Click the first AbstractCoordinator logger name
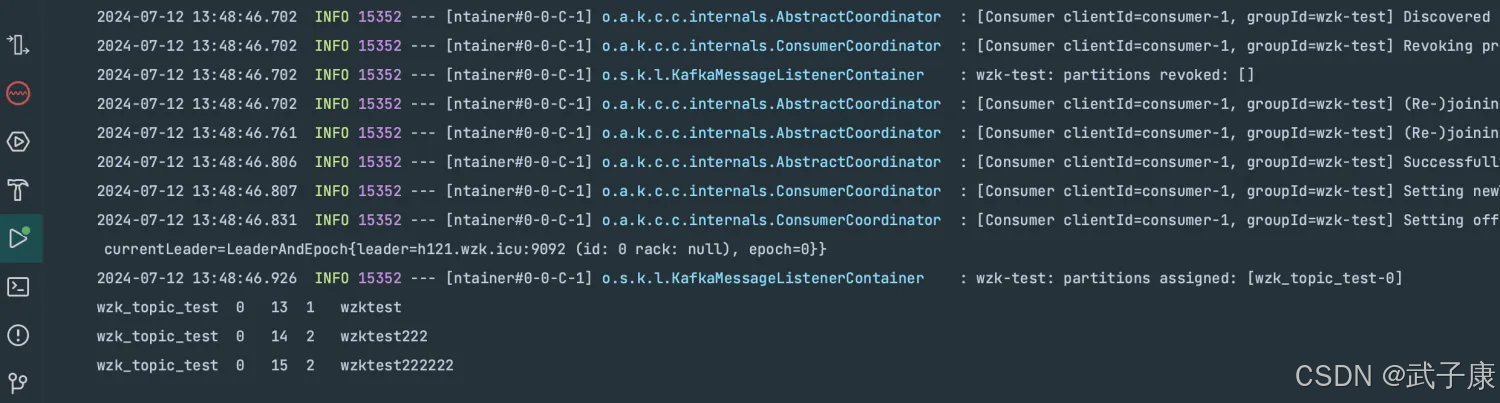This screenshot has width=1500, height=403. point(771,17)
